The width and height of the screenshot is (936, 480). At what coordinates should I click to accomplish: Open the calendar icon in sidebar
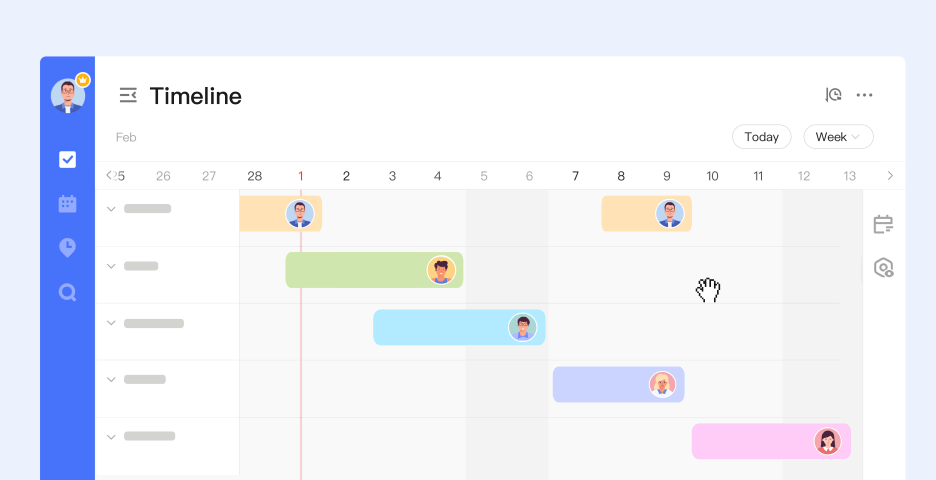pos(67,204)
